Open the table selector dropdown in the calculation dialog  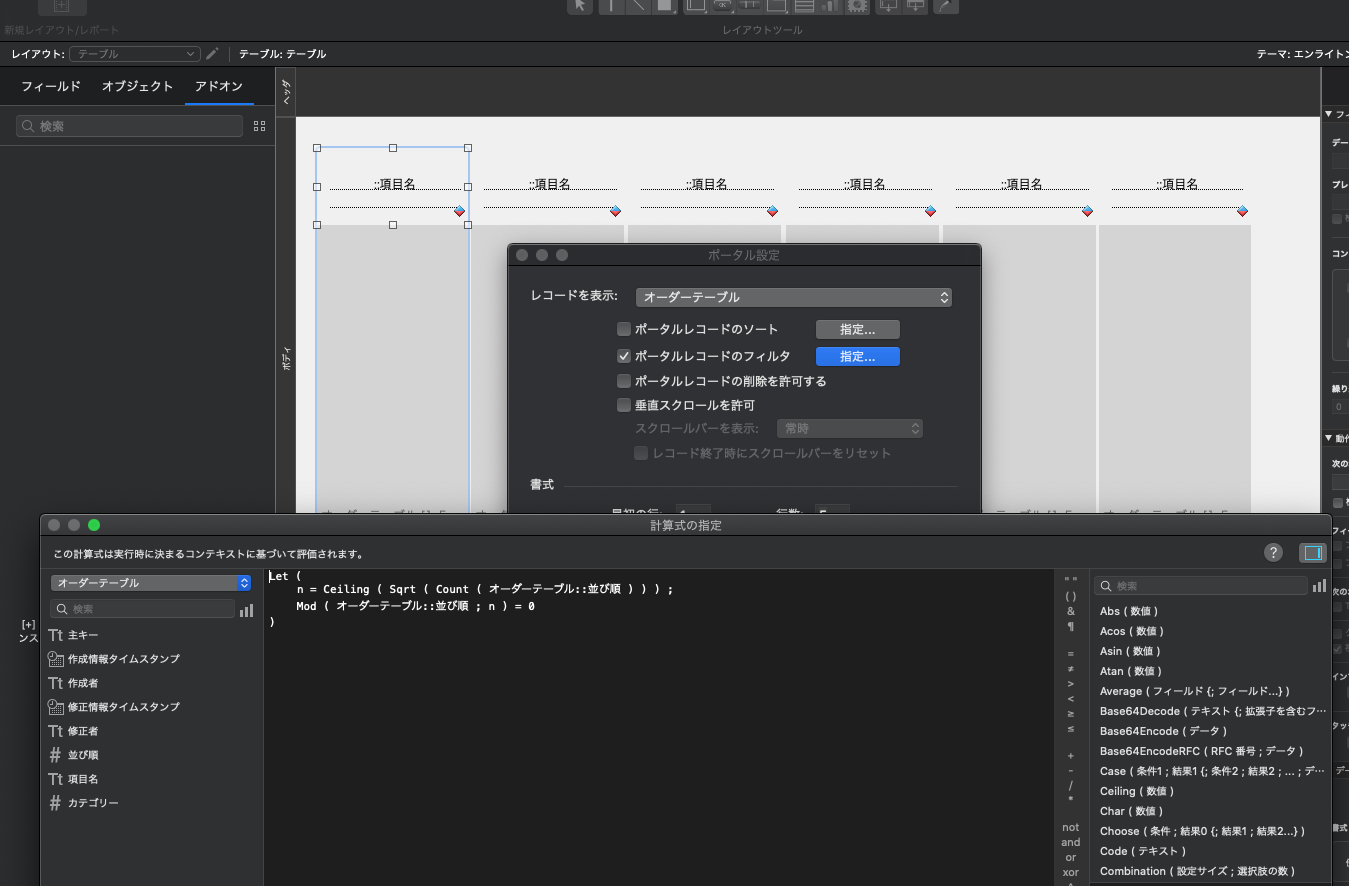150,582
